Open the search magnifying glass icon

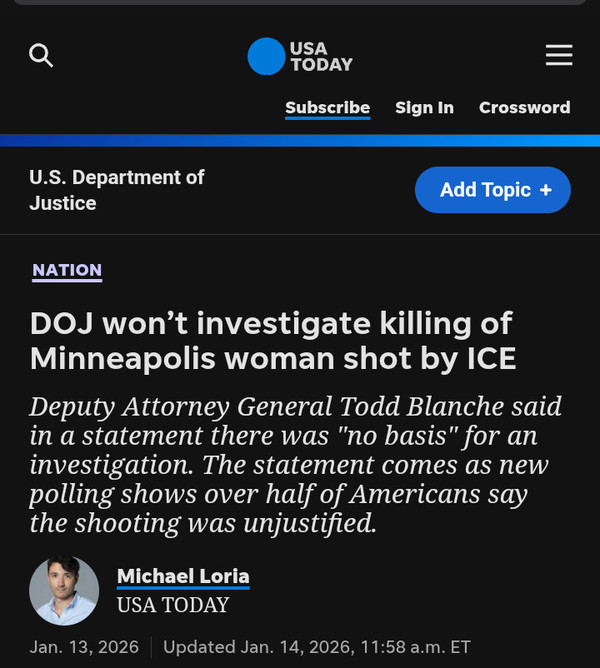pos(41,55)
